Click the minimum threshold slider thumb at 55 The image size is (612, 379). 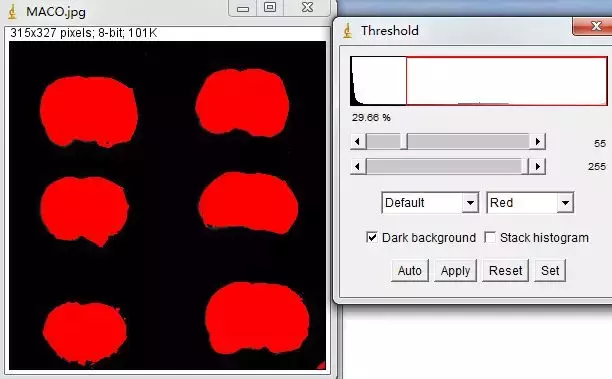[x=404, y=141]
